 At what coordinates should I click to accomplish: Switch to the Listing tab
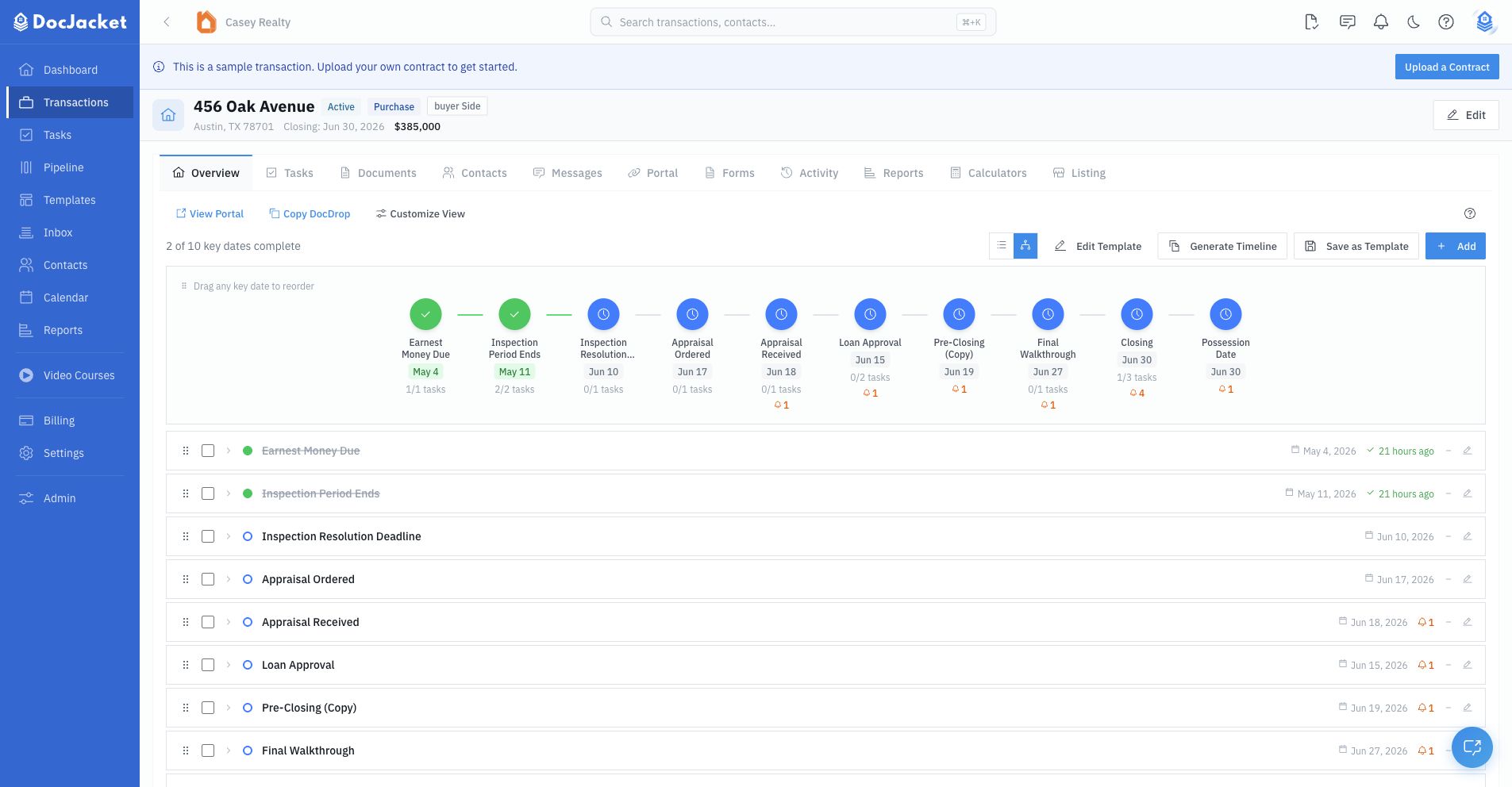(x=1079, y=173)
